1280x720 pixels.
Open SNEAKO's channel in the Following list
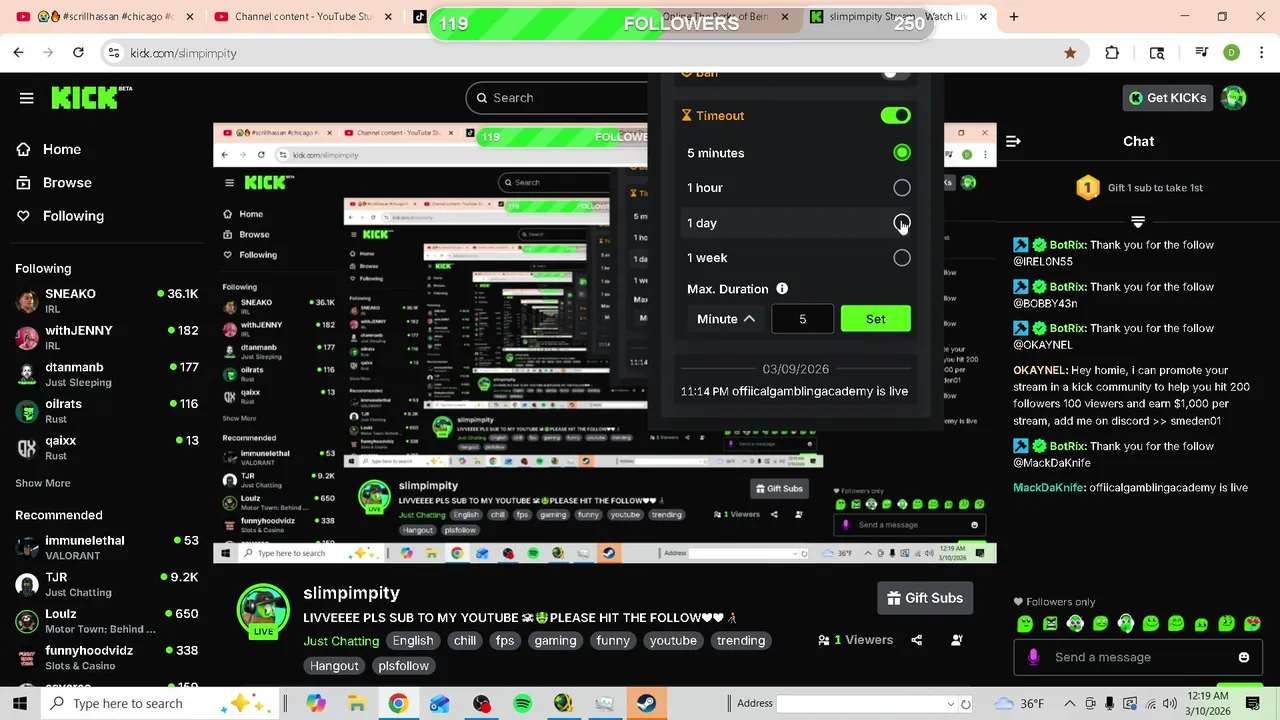point(107,301)
